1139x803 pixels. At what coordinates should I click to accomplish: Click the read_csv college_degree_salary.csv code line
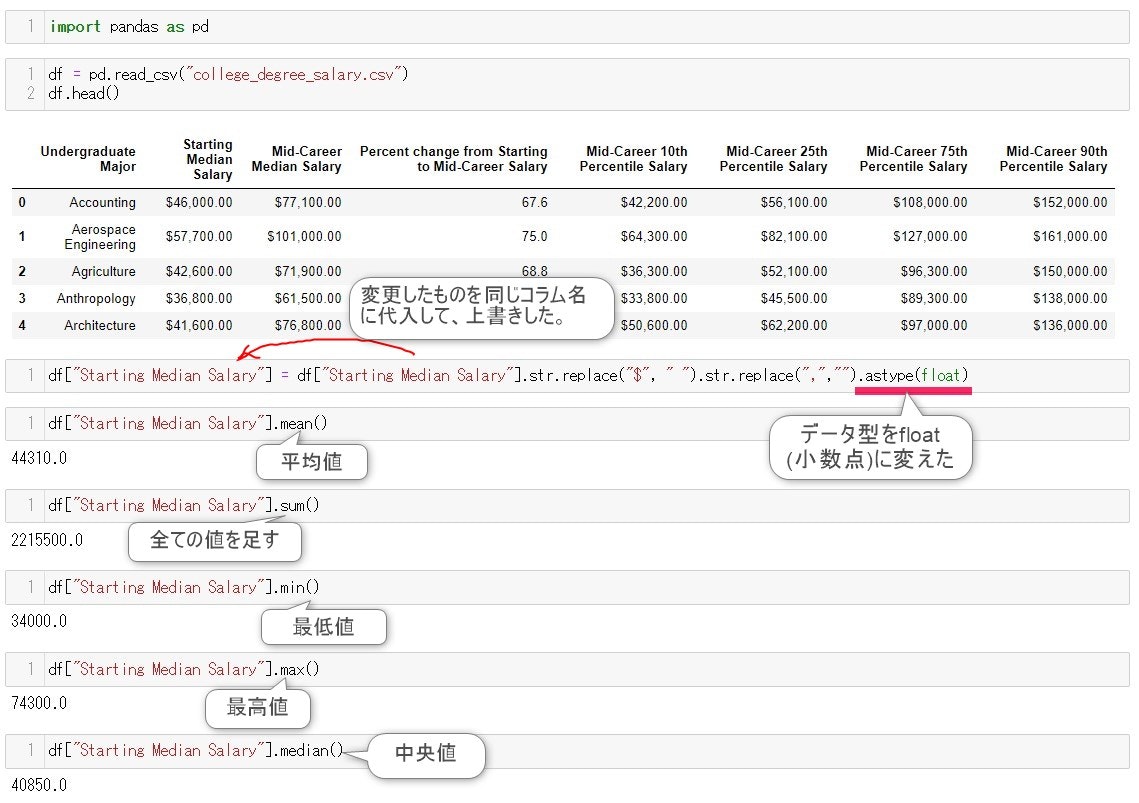click(x=228, y=74)
